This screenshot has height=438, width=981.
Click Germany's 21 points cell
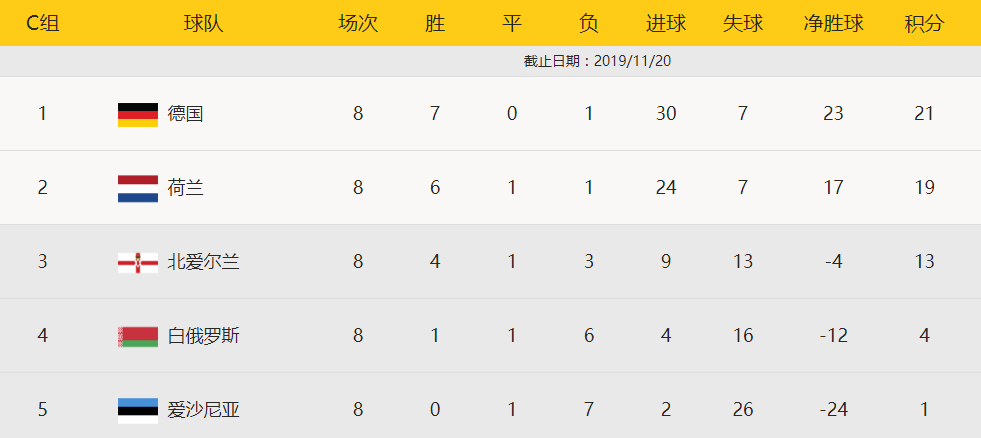[x=924, y=114]
